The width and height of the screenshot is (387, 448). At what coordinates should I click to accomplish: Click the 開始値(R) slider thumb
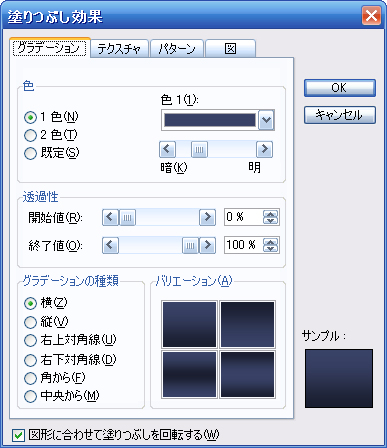[127, 218]
